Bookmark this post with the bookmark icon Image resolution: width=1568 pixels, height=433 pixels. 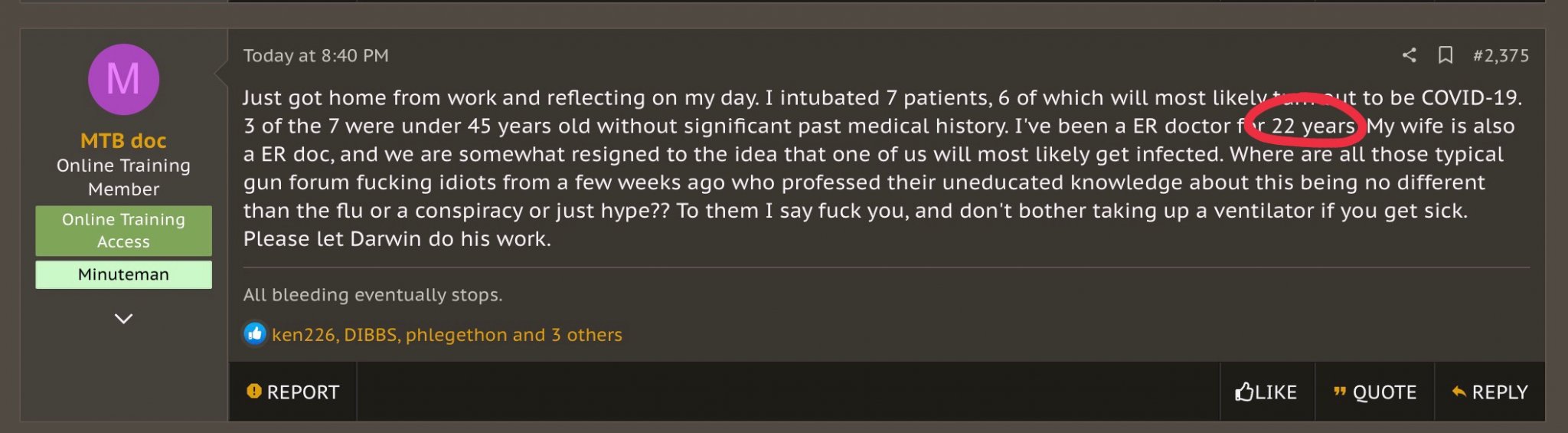1445,55
